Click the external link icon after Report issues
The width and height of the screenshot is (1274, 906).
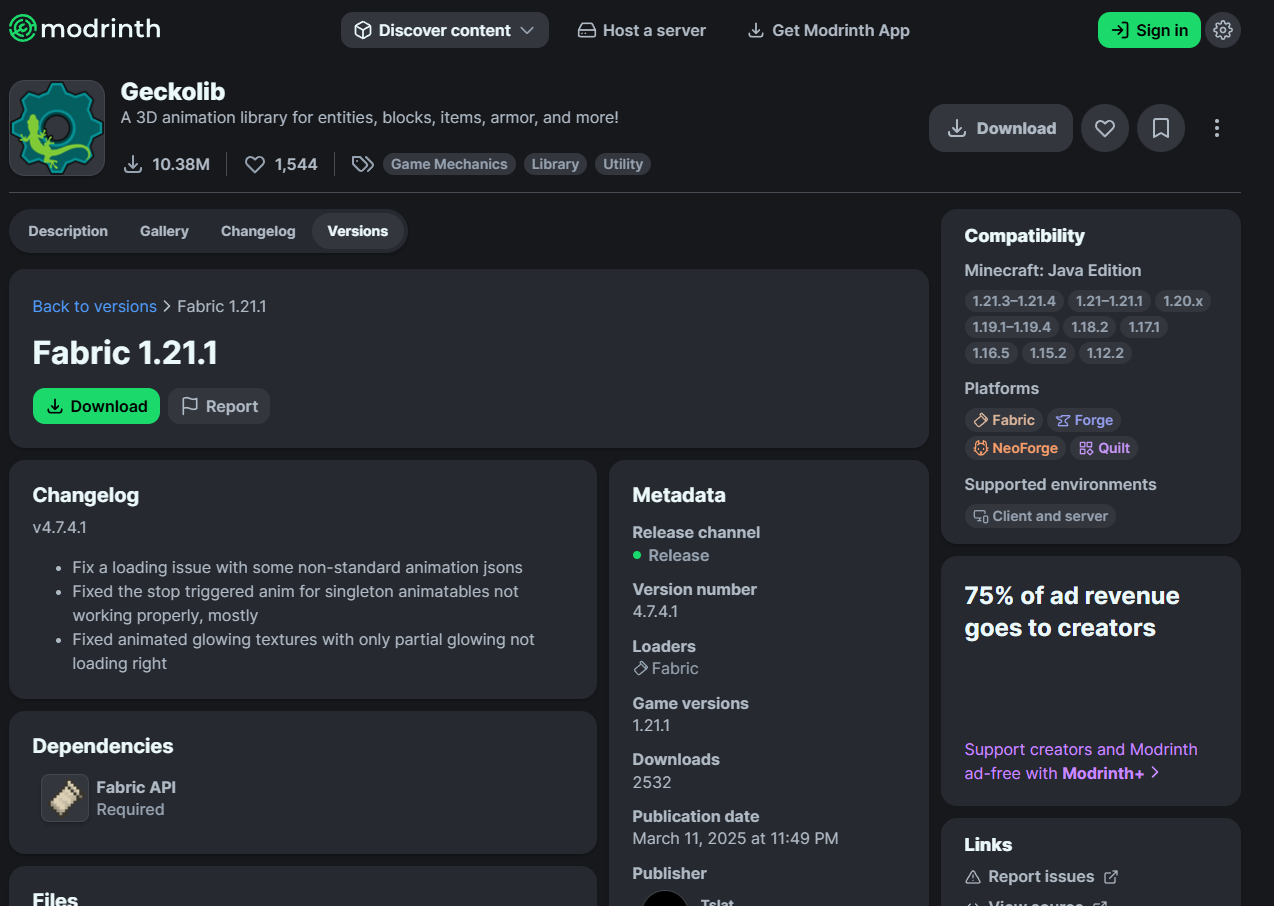[1111, 877]
